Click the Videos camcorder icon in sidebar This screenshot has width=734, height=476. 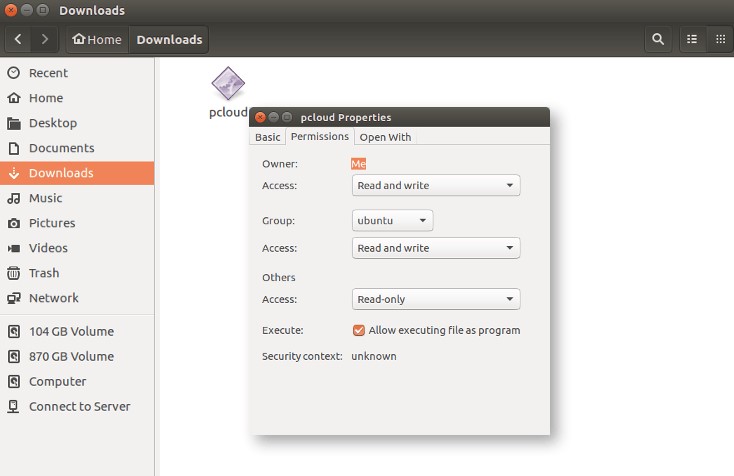(x=14, y=248)
